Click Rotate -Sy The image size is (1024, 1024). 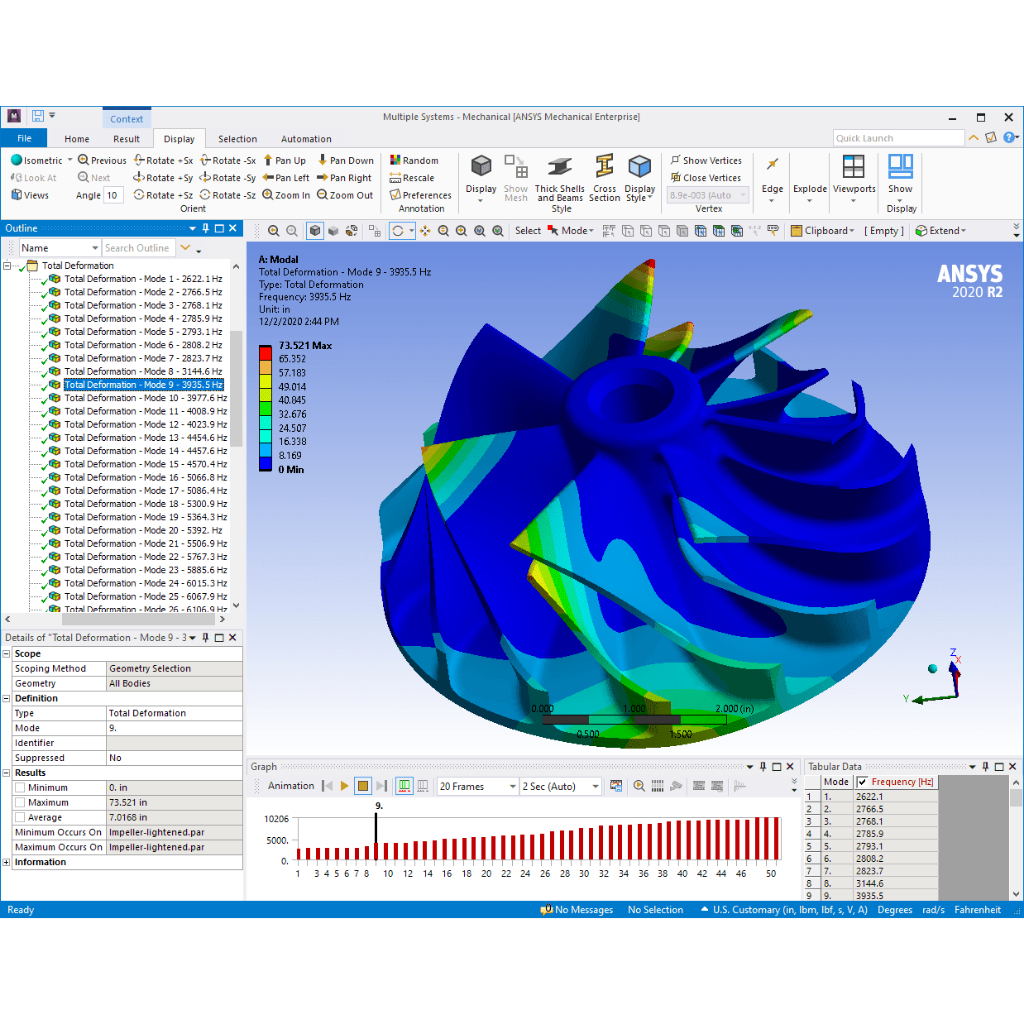pyautogui.click(x=227, y=178)
